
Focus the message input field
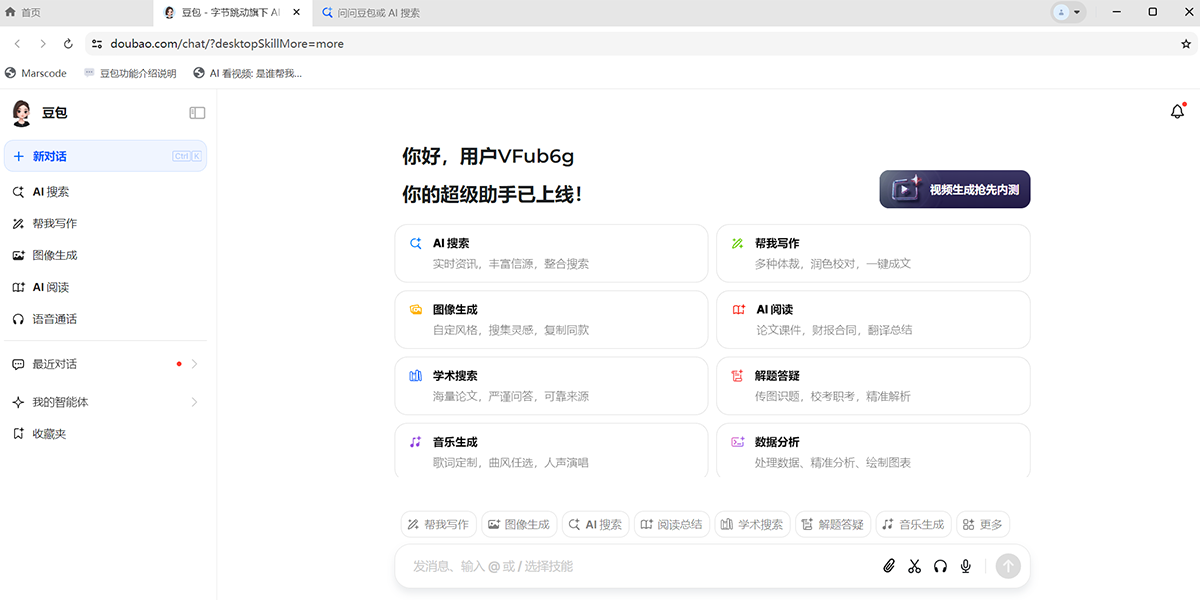click(x=640, y=566)
